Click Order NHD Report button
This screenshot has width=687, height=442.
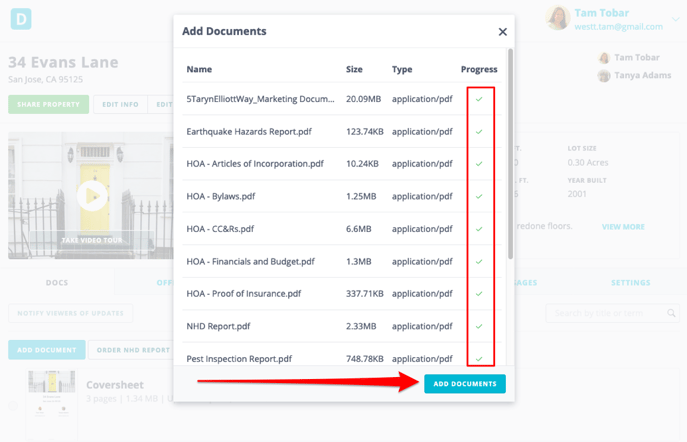click(x=131, y=350)
